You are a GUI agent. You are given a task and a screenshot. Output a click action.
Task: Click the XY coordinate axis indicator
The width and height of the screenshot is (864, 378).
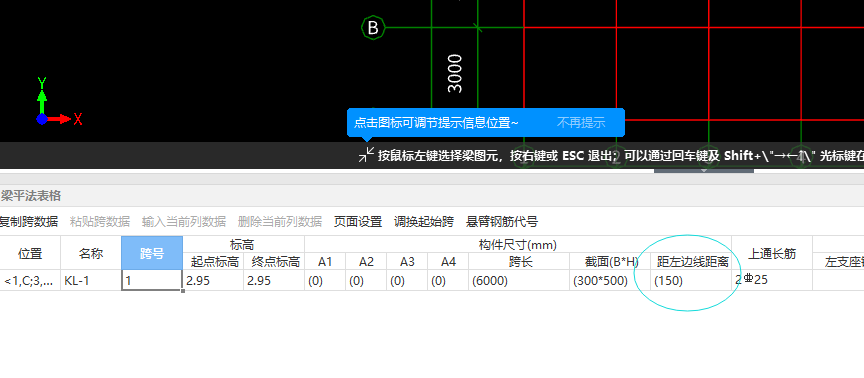(x=60, y=102)
